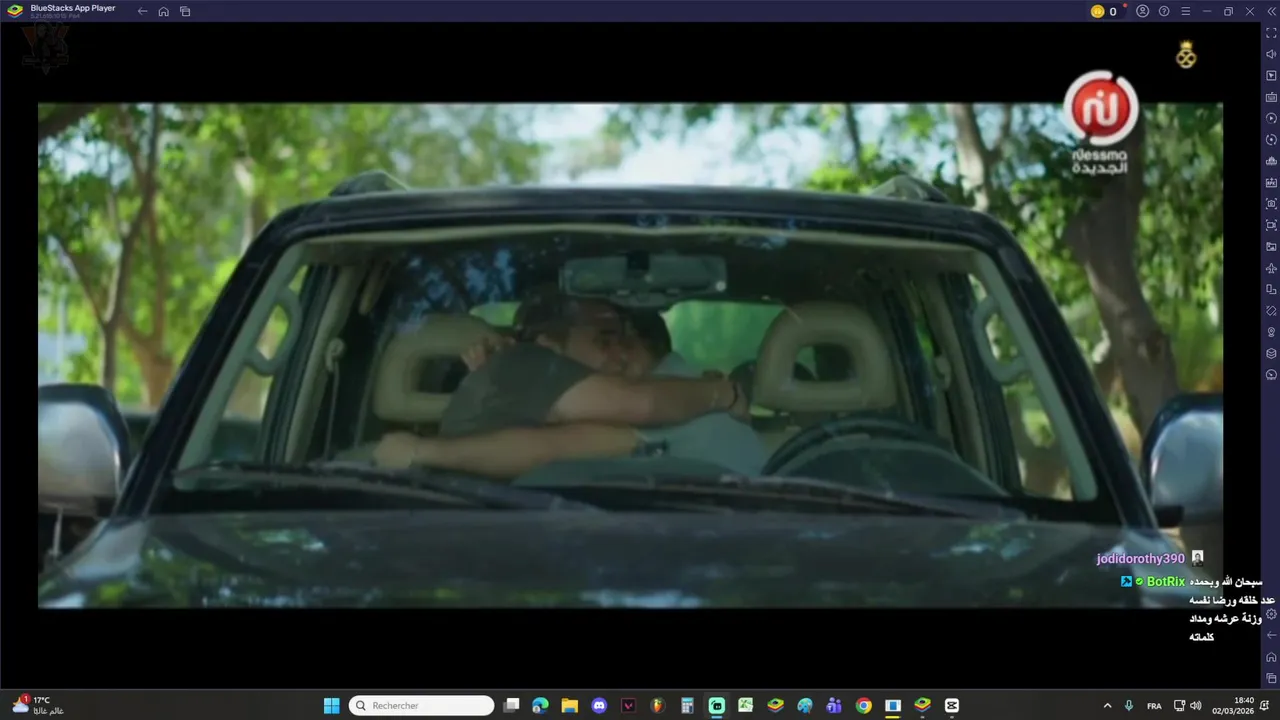Click the title bar home icon

pyautogui.click(x=163, y=11)
